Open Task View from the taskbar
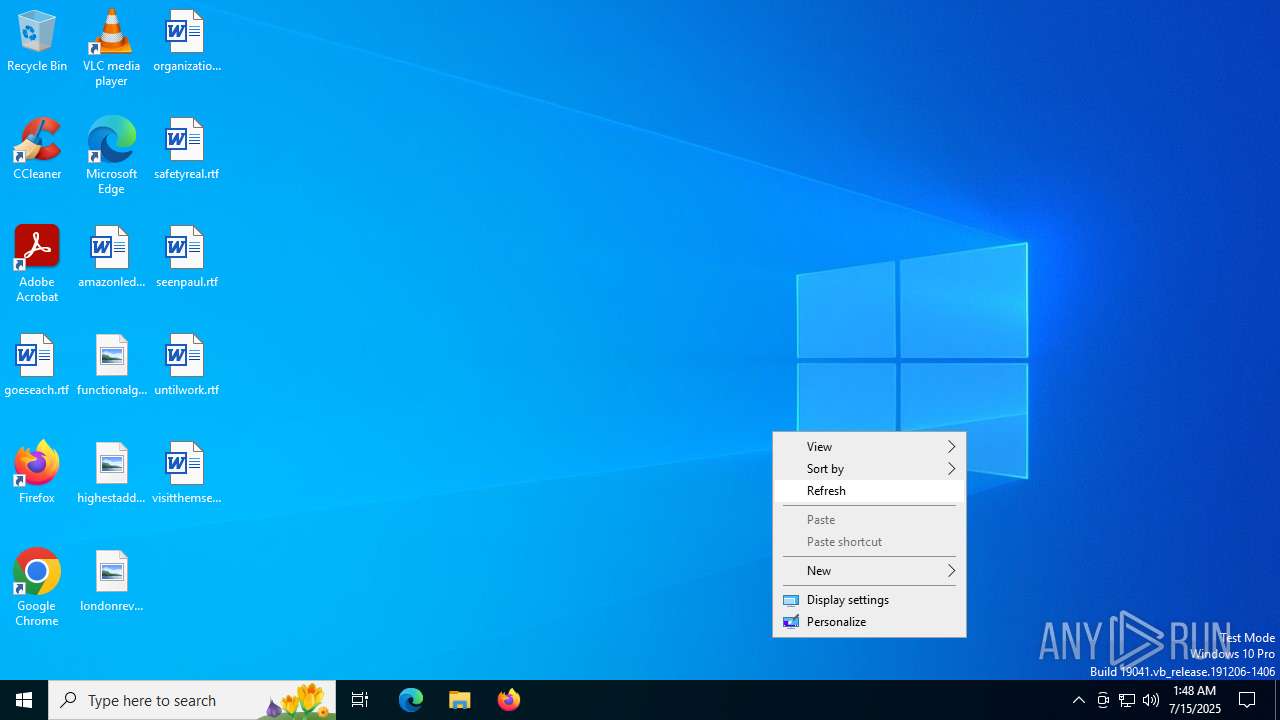The height and width of the screenshot is (720, 1280). coord(360,700)
